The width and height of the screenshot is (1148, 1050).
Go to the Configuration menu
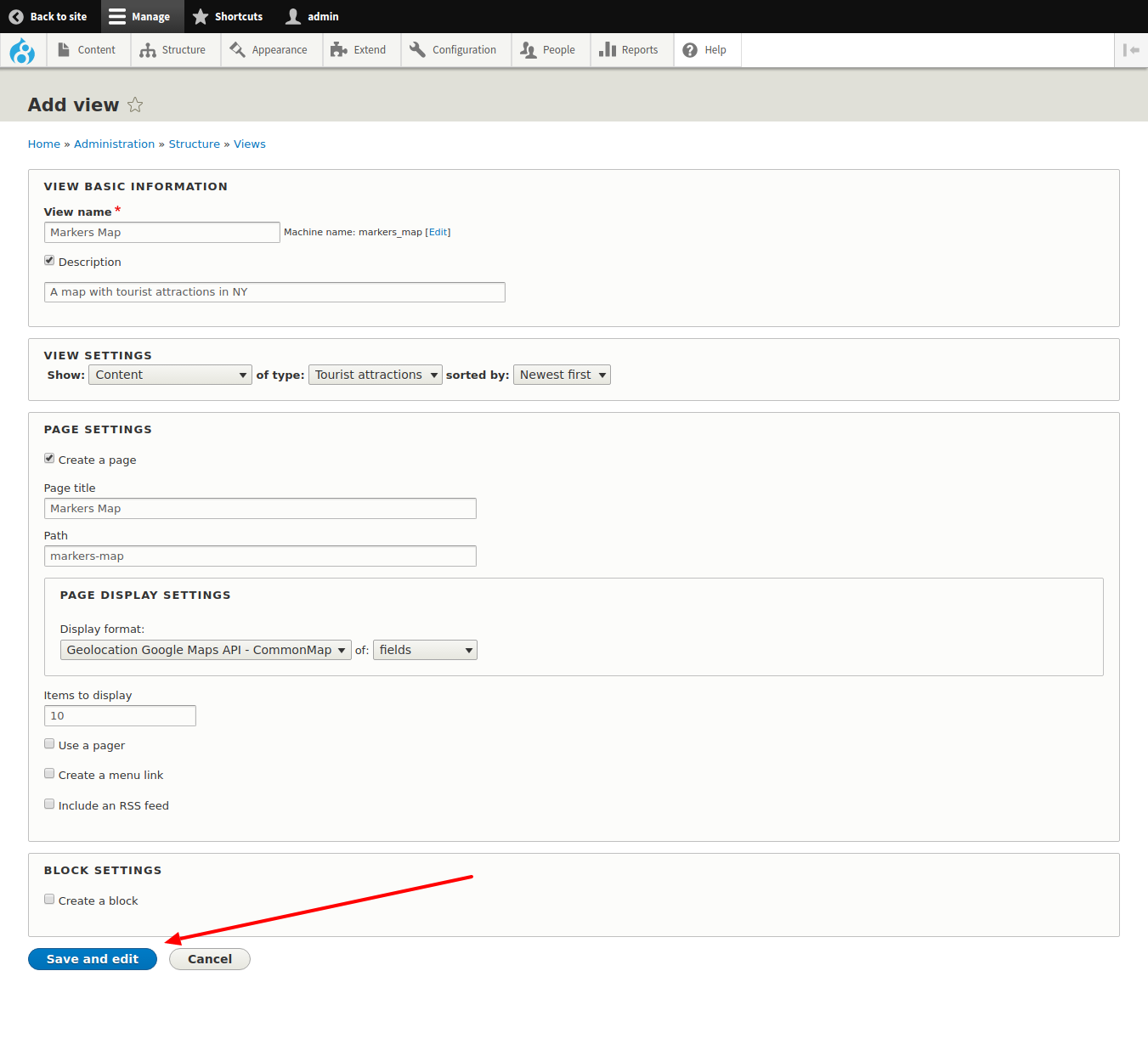454,50
